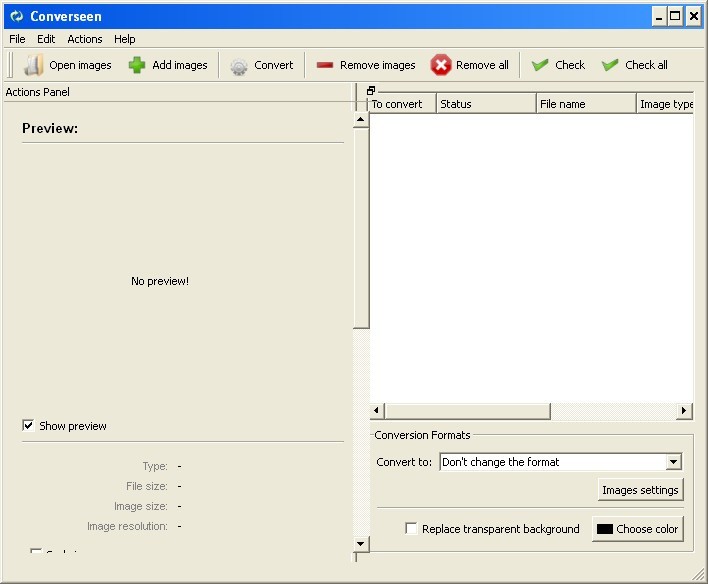Sort by the File name column header
The height and width of the screenshot is (584, 708).
click(586, 104)
